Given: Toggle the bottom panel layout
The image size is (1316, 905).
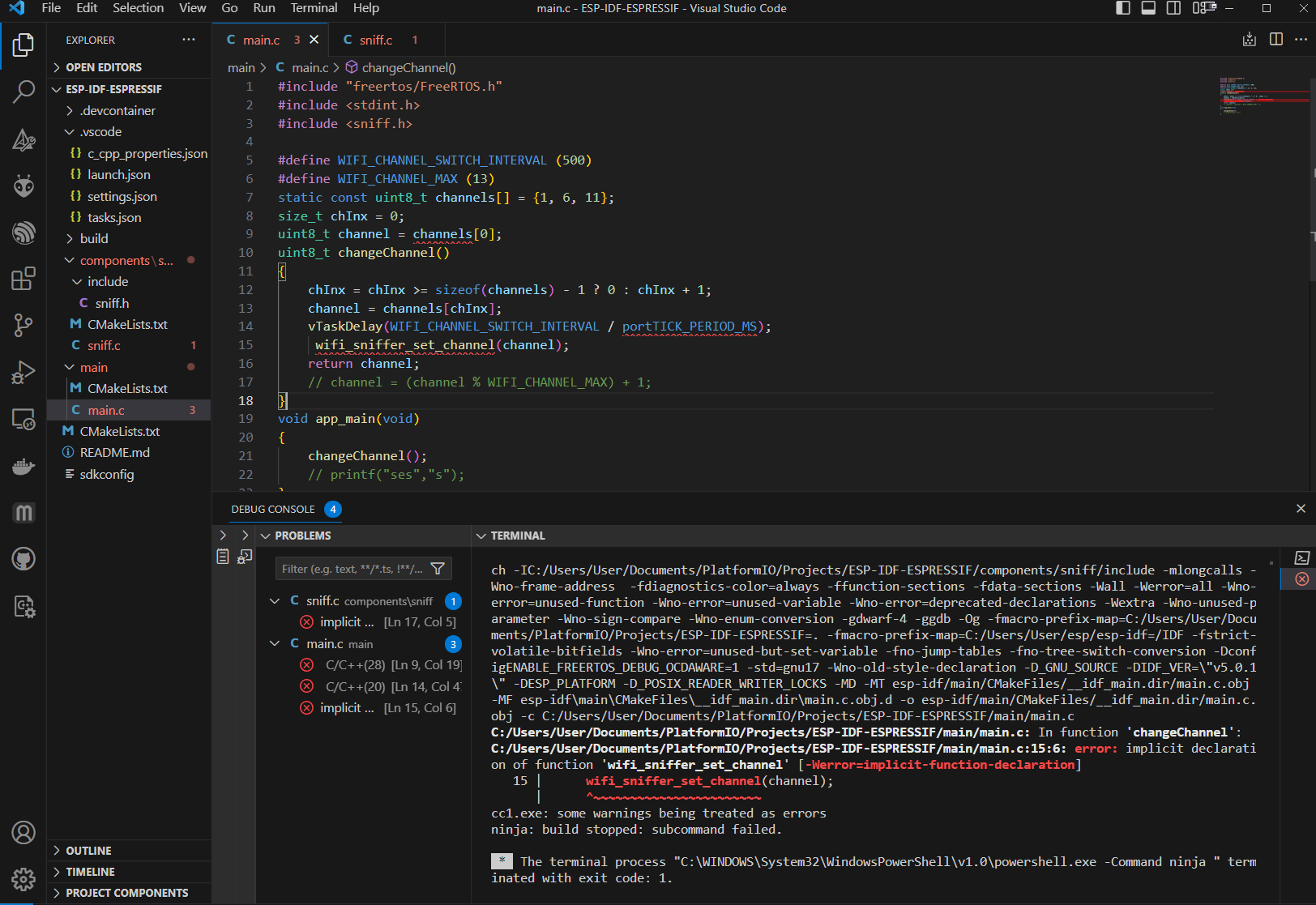Looking at the screenshot, I should click(1148, 8).
